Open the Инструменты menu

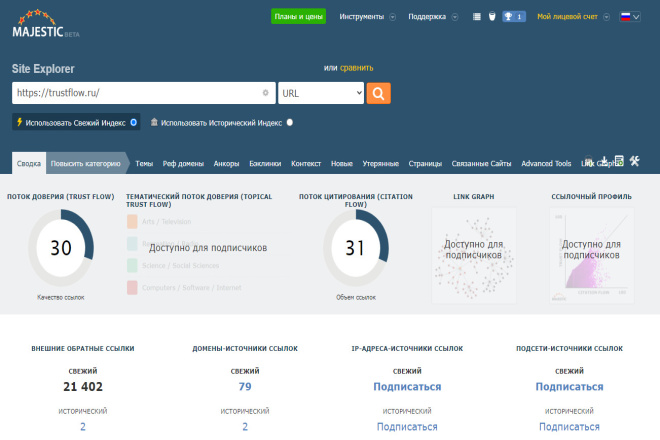pos(362,17)
